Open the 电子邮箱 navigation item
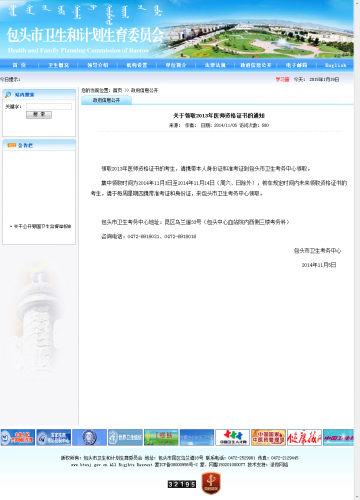This screenshot has width=360, height=500. 296,65
